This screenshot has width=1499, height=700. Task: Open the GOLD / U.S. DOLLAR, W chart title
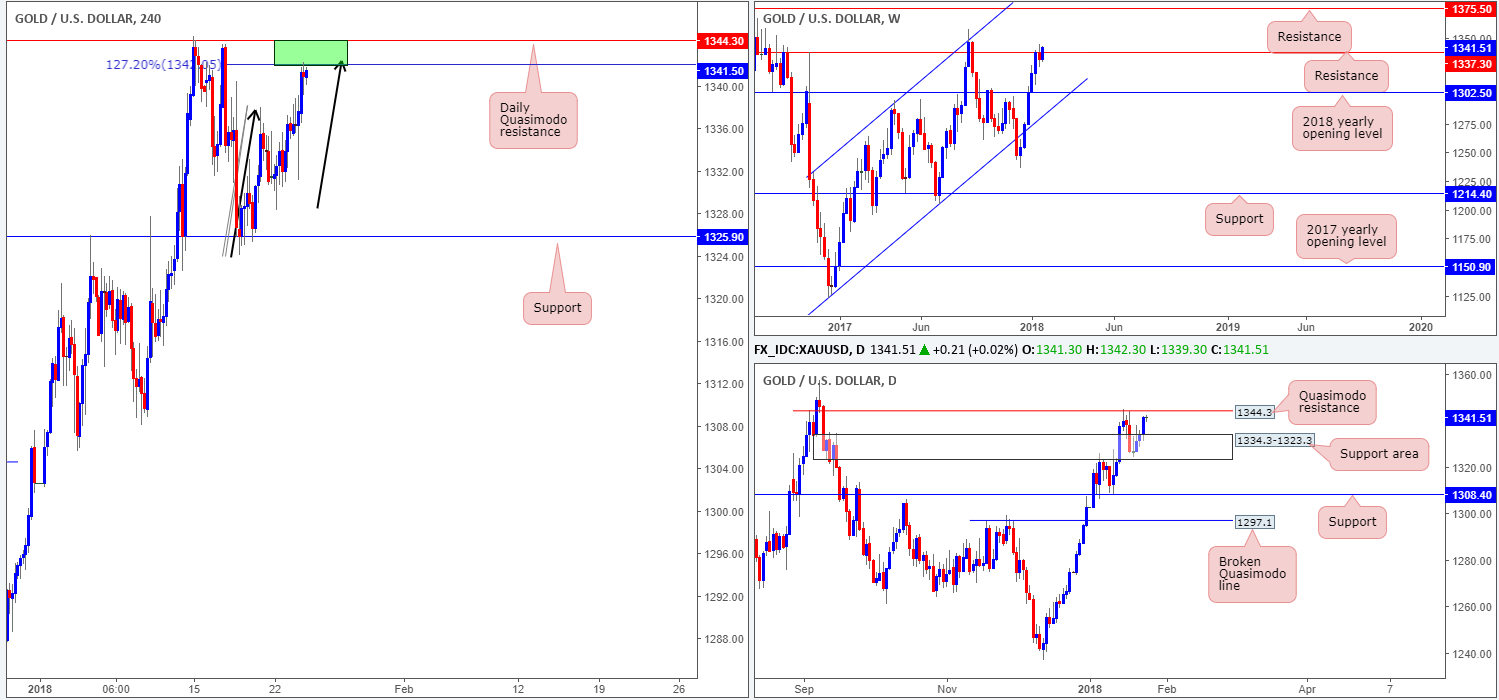point(839,17)
